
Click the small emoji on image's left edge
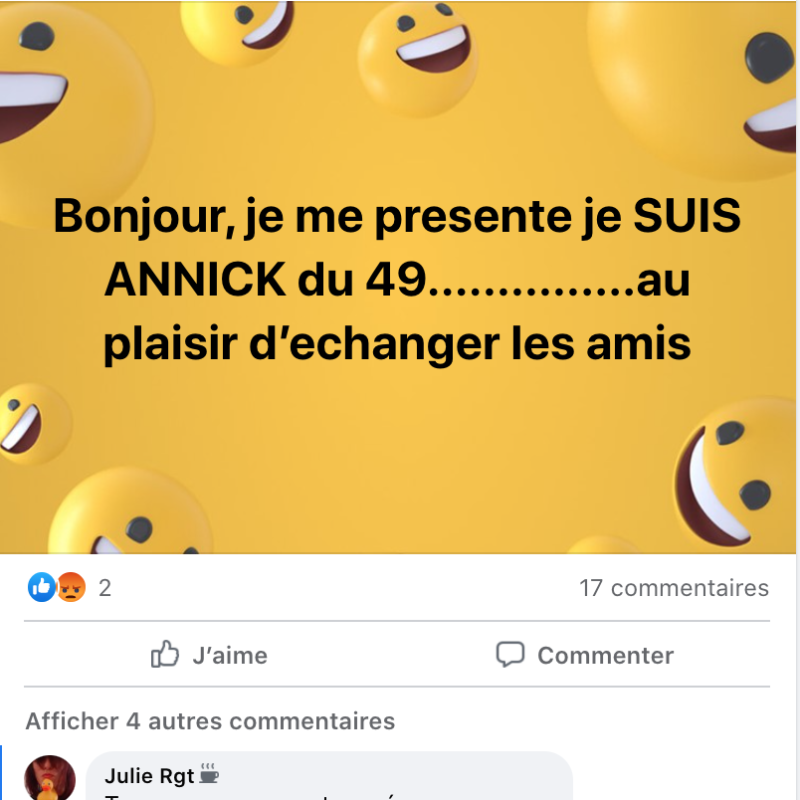click(31, 423)
